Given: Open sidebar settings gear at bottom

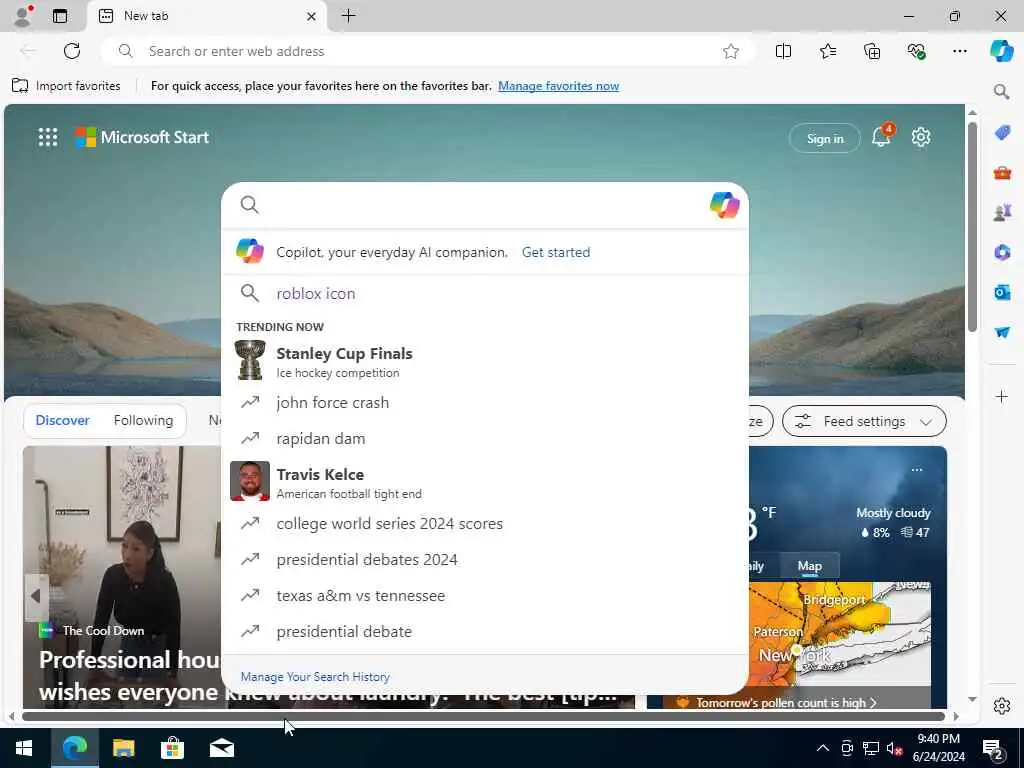Looking at the screenshot, I should (1002, 706).
